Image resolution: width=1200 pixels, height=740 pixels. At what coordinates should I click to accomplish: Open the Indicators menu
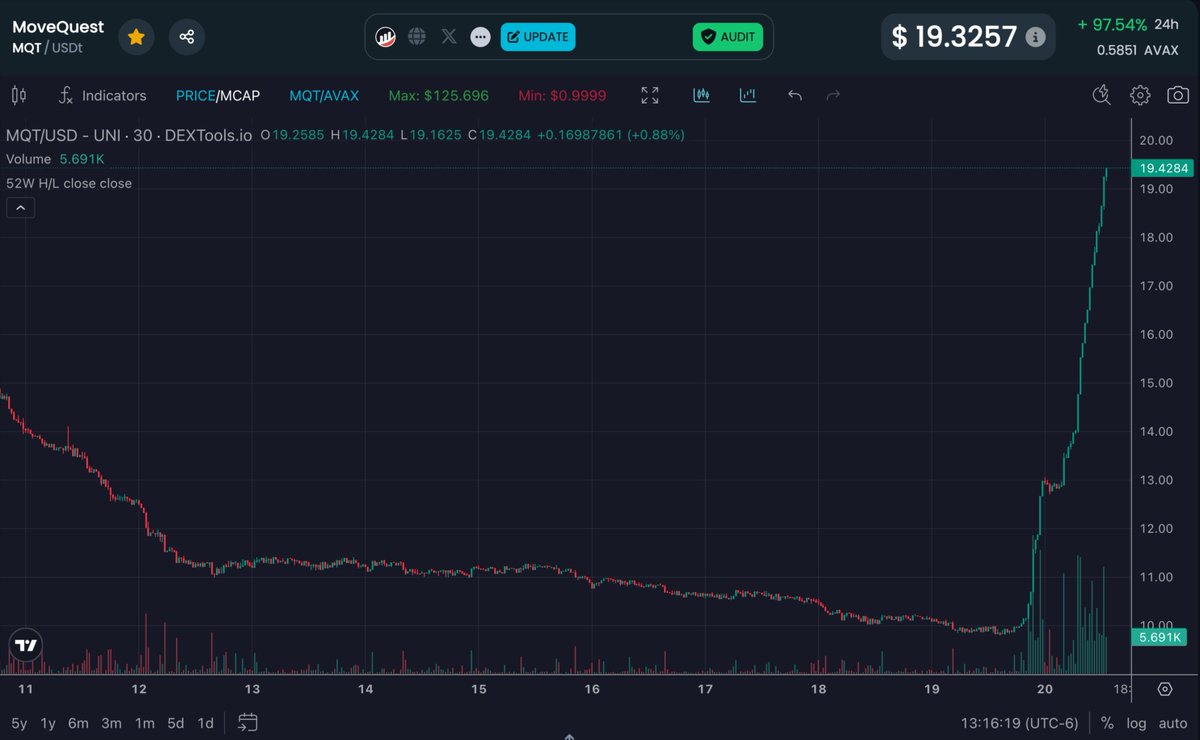click(x=102, y=95)
